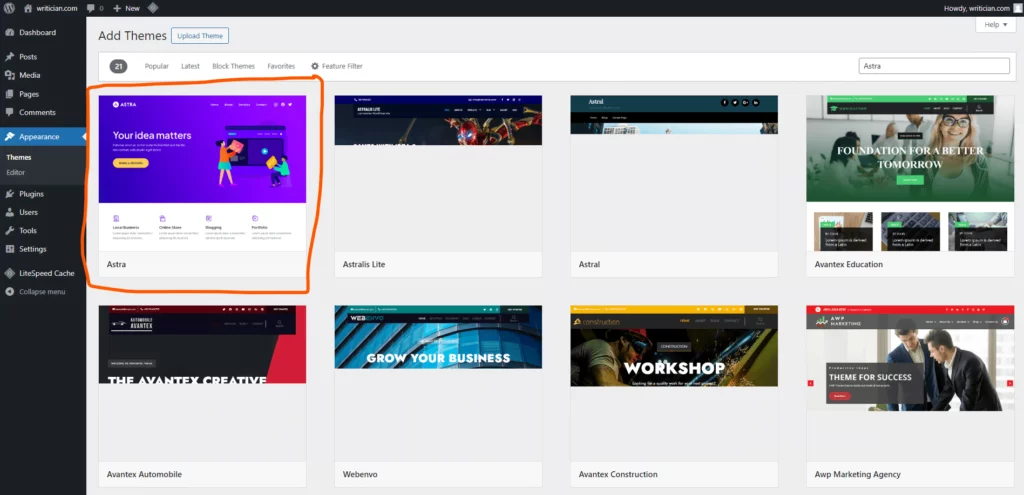Click the Plugins plug icon
The height and width of the screenshot is (495, 1024).
click(10, 194)
